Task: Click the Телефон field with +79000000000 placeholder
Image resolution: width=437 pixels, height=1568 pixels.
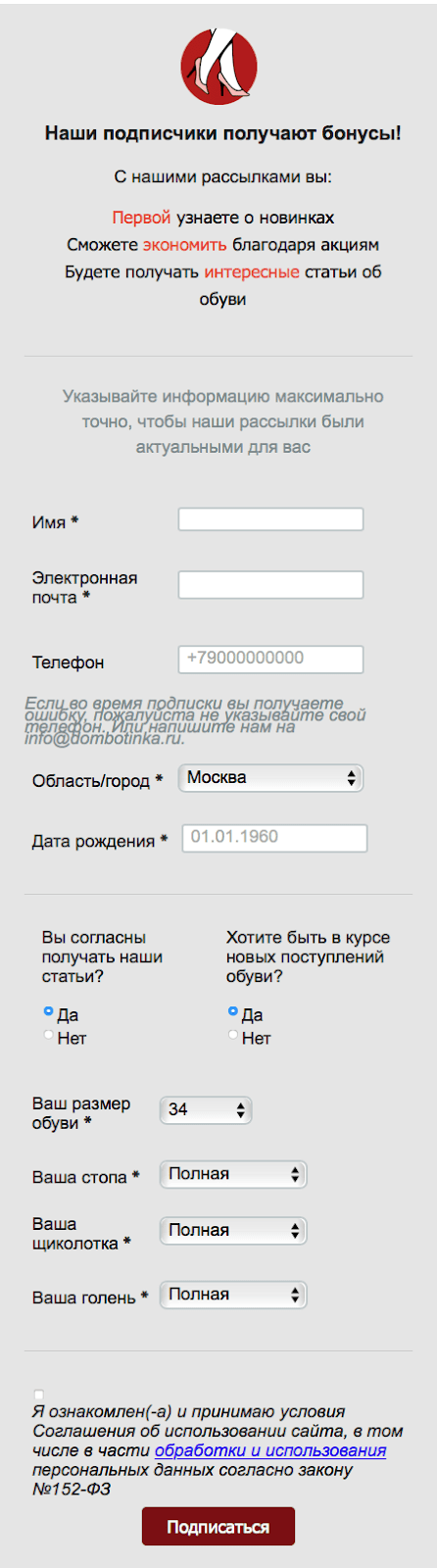Action: 270,659
